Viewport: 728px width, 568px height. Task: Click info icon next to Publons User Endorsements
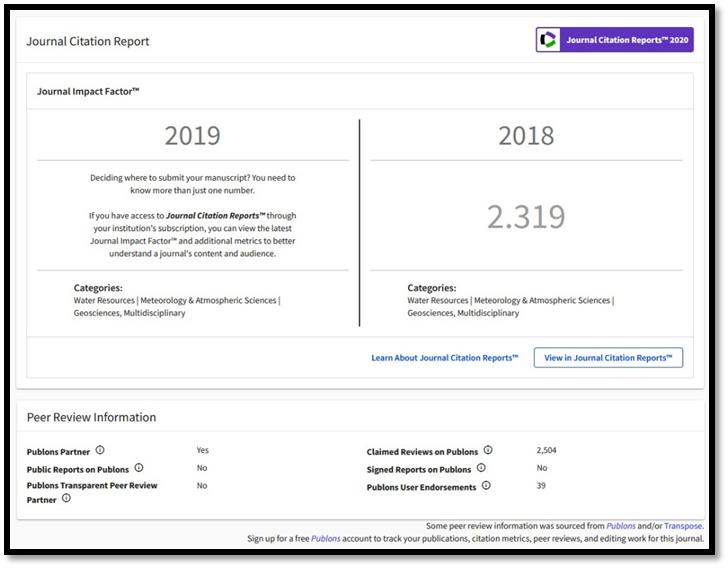[486, 485]
